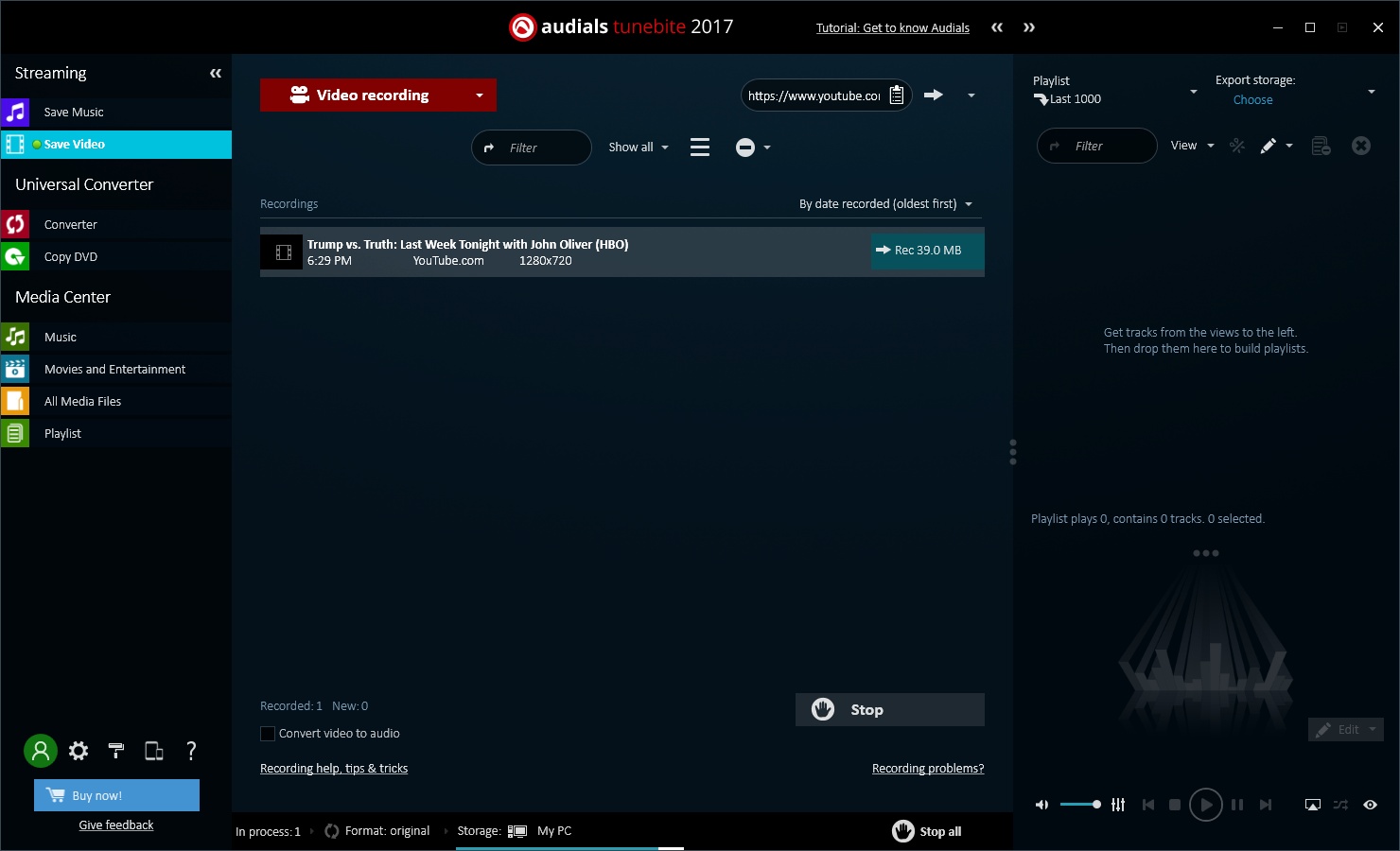Click the YouTube URL input field
The width and height of the screenshot is (1400, 851).
coord(814,96)
